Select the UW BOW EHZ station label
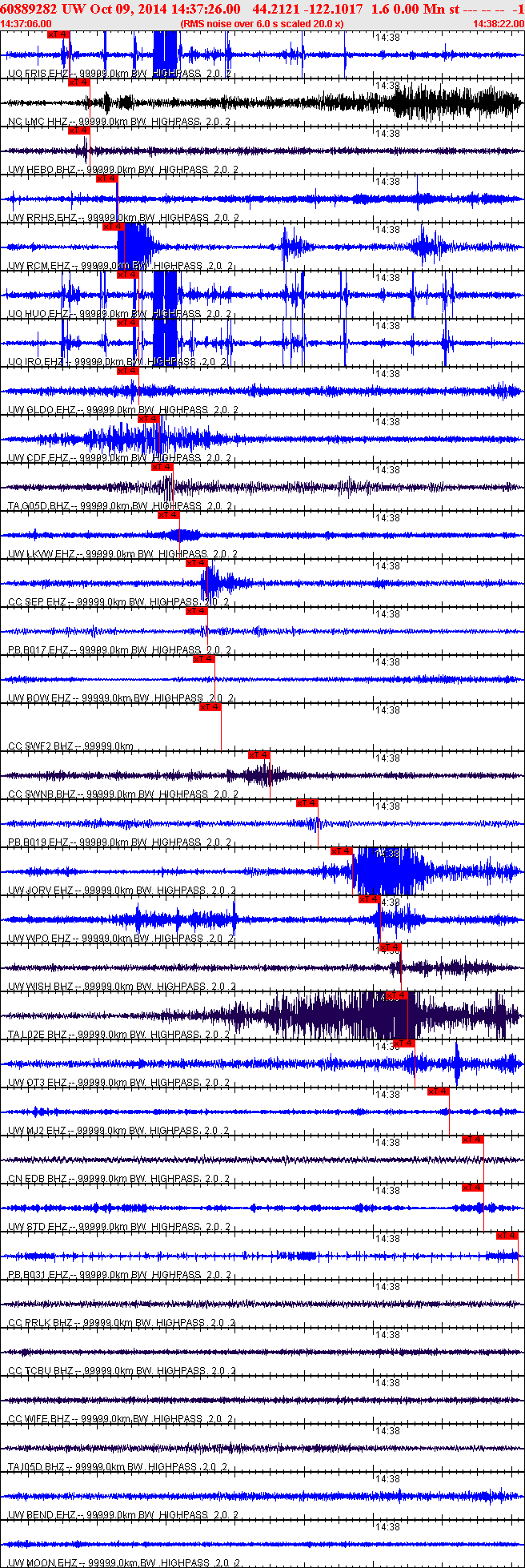Viewport: 525px width, 1568px height. (x=120, y=698)
